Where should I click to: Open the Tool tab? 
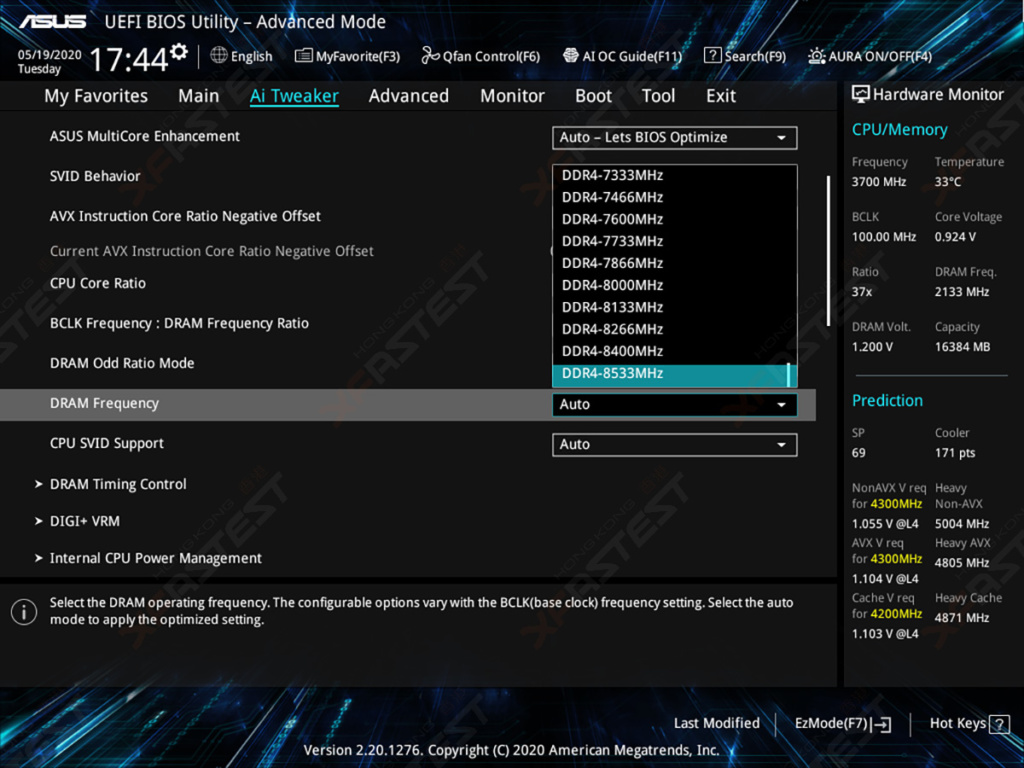(658, 96)
